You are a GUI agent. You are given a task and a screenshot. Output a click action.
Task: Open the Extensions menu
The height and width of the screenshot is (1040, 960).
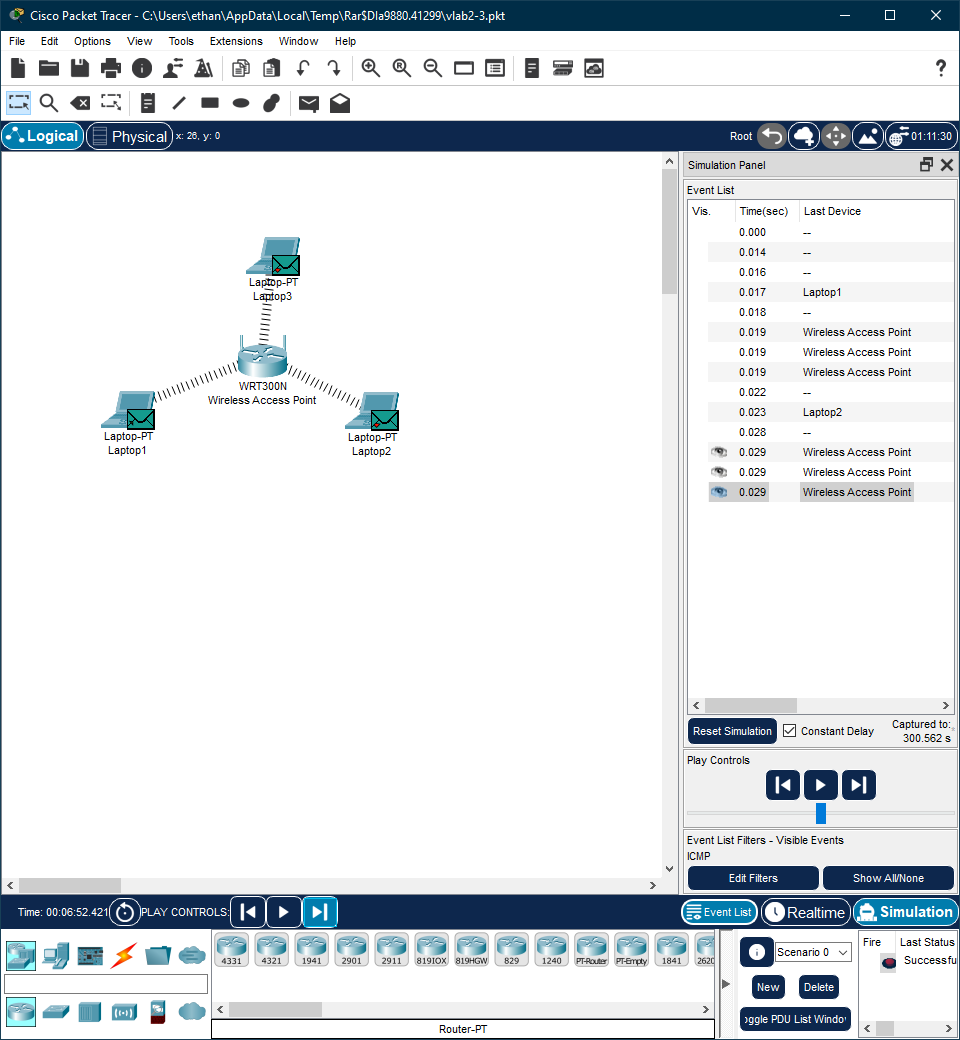[x=236, y=41]
